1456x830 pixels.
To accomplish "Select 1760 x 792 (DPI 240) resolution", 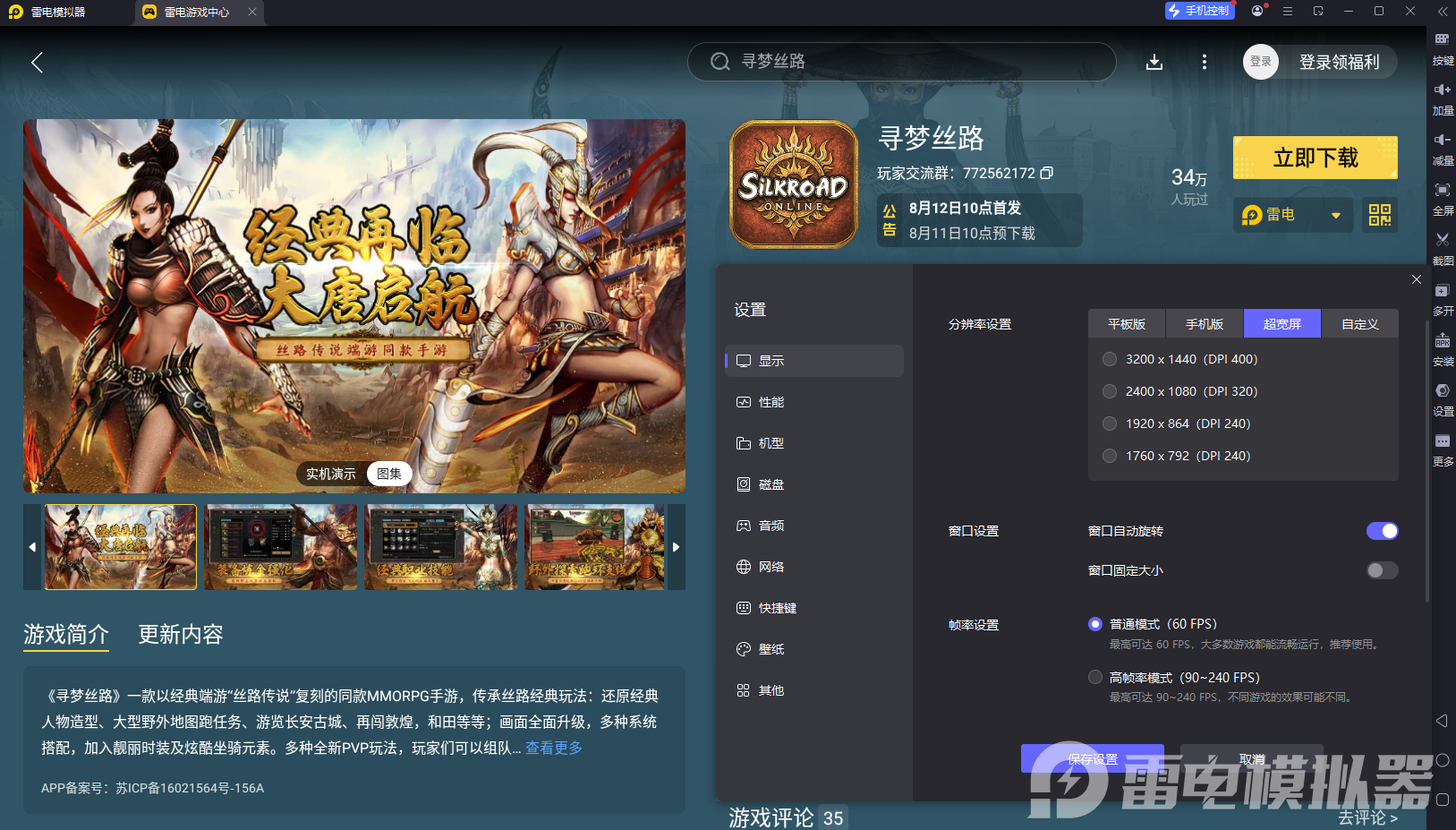I will click(1110, 456).
